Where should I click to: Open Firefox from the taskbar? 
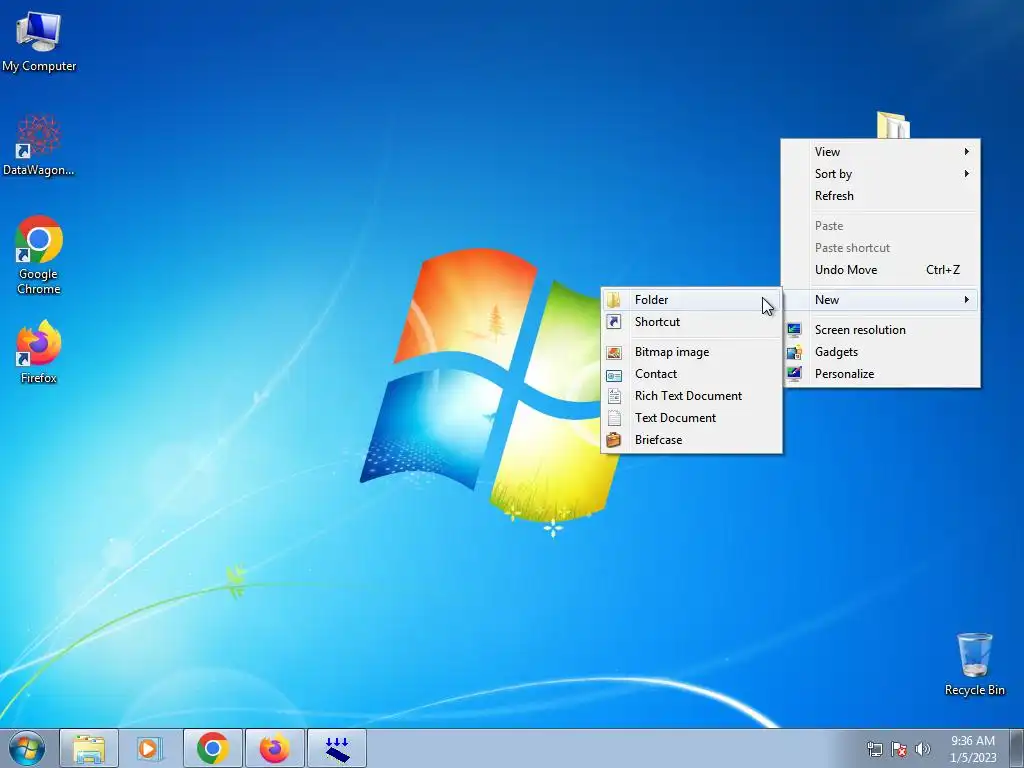(274, 748)
